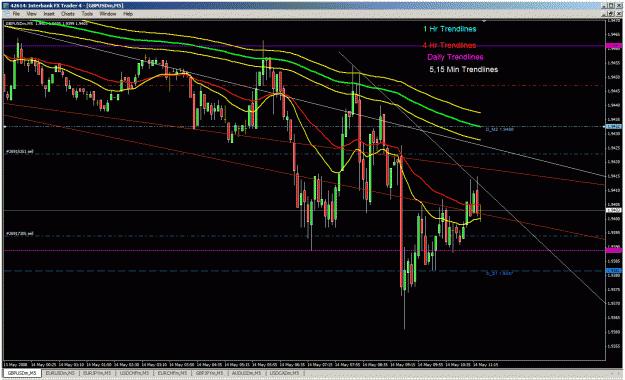Minimize the inner chart window
Image resolution: width=625 pixels, height=380 pixels.
[604, 14]
